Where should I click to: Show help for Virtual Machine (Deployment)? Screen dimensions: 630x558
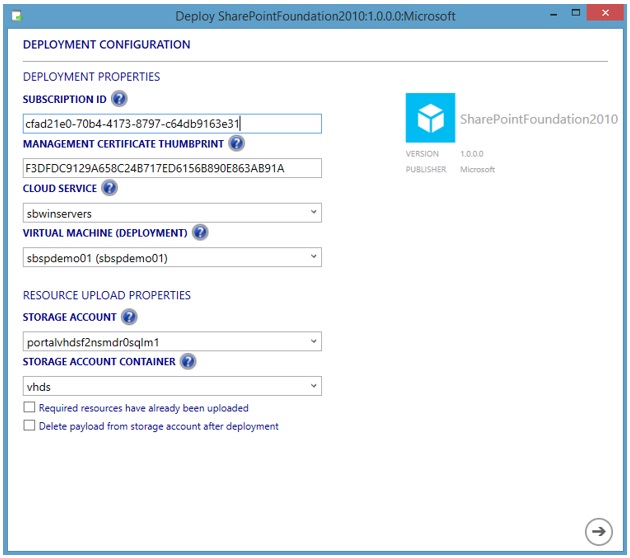200,232
